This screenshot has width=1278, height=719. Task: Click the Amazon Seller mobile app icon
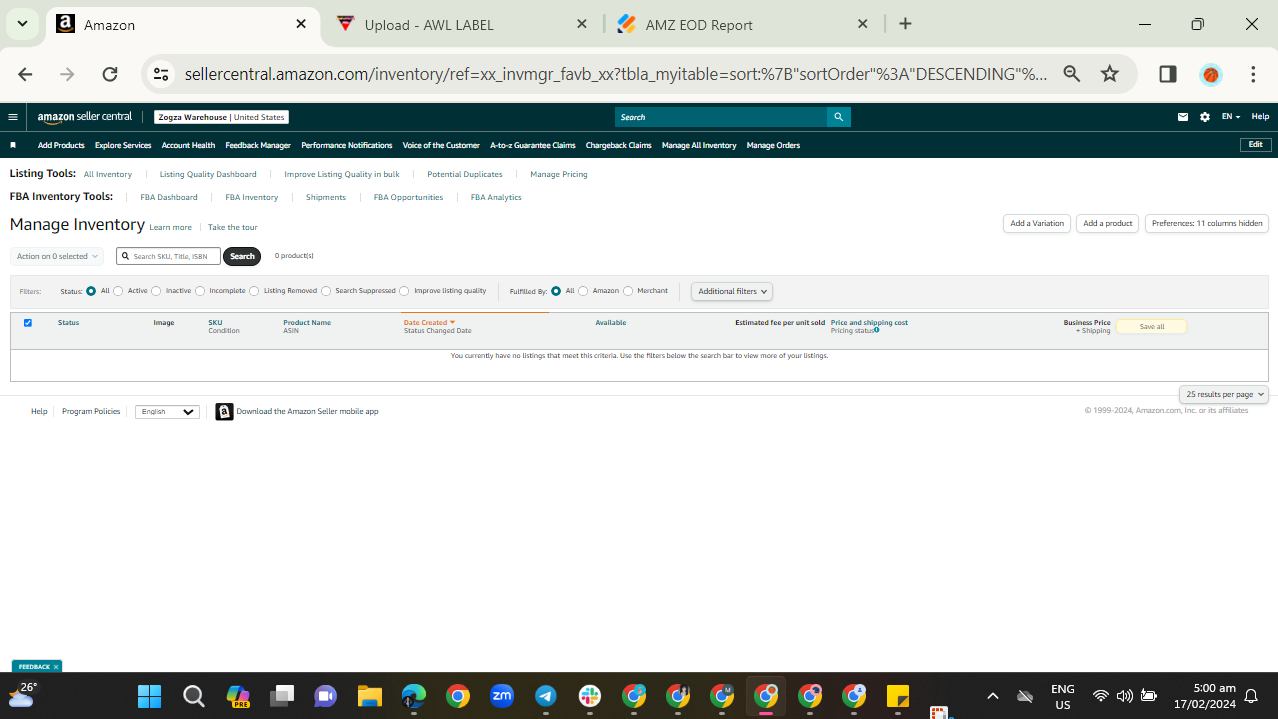pyautogui.click(x=225, y=411)
